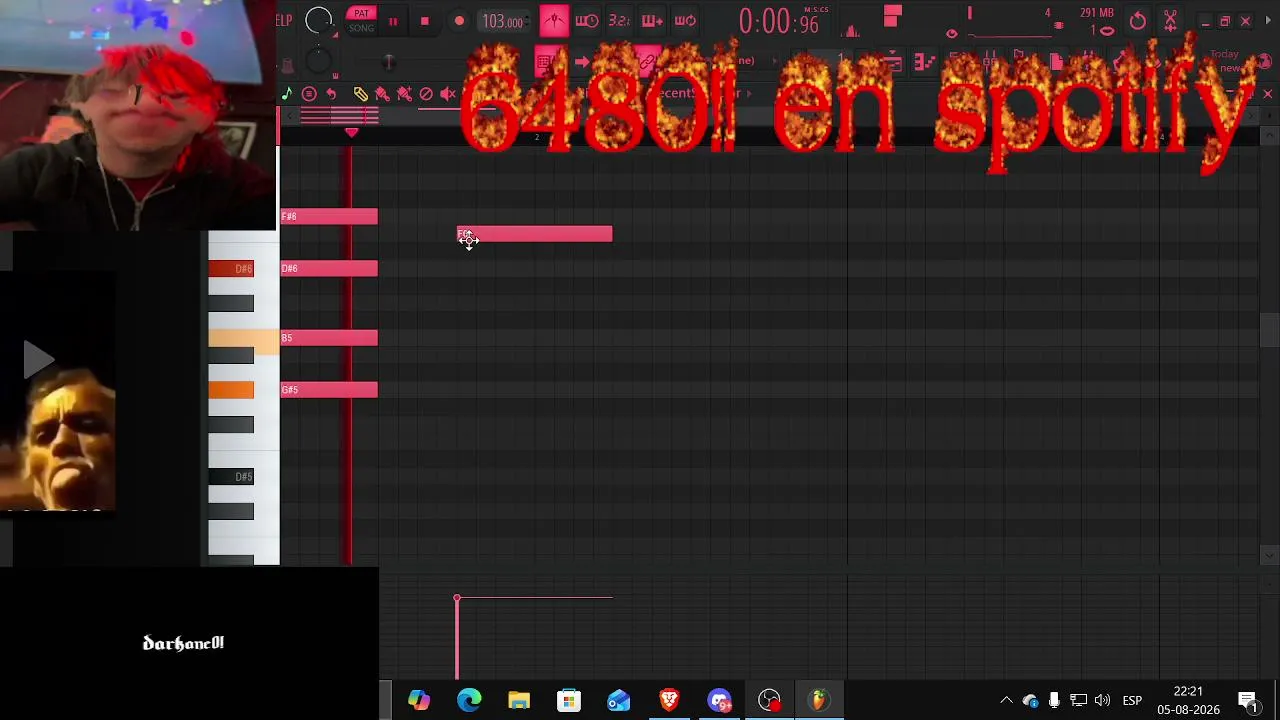Click the main pitch knob
The width and height of the screenshot is (1280, 720).
click(319, 62)
